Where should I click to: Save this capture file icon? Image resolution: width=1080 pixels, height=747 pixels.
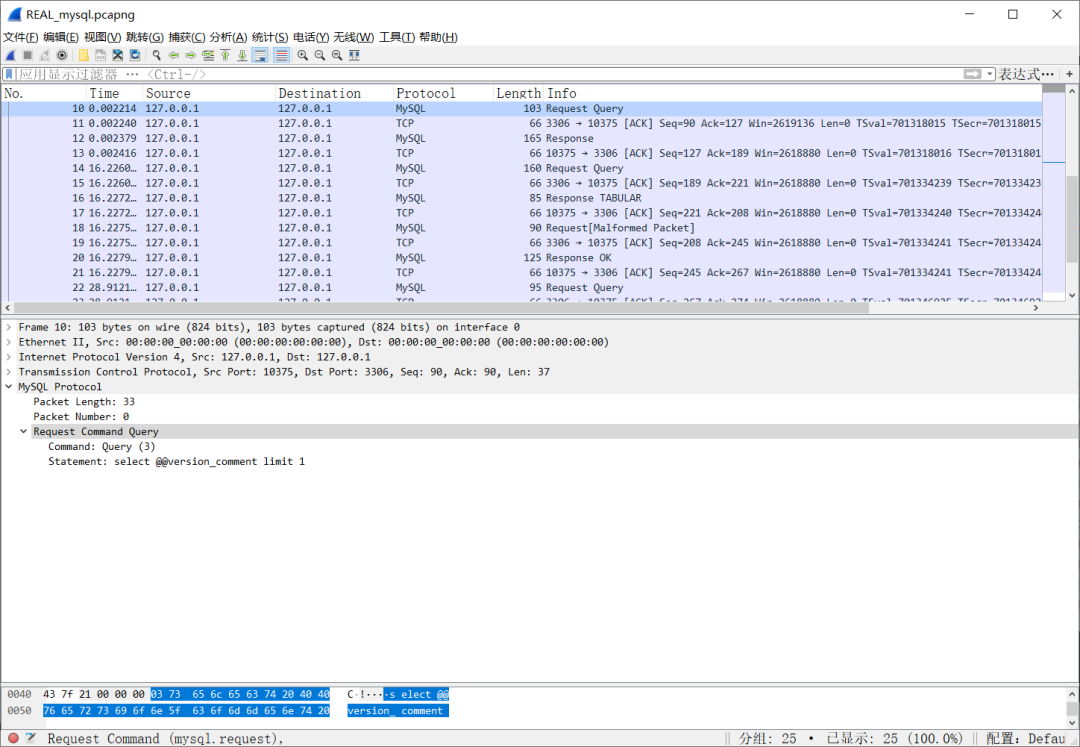(101, 56)
